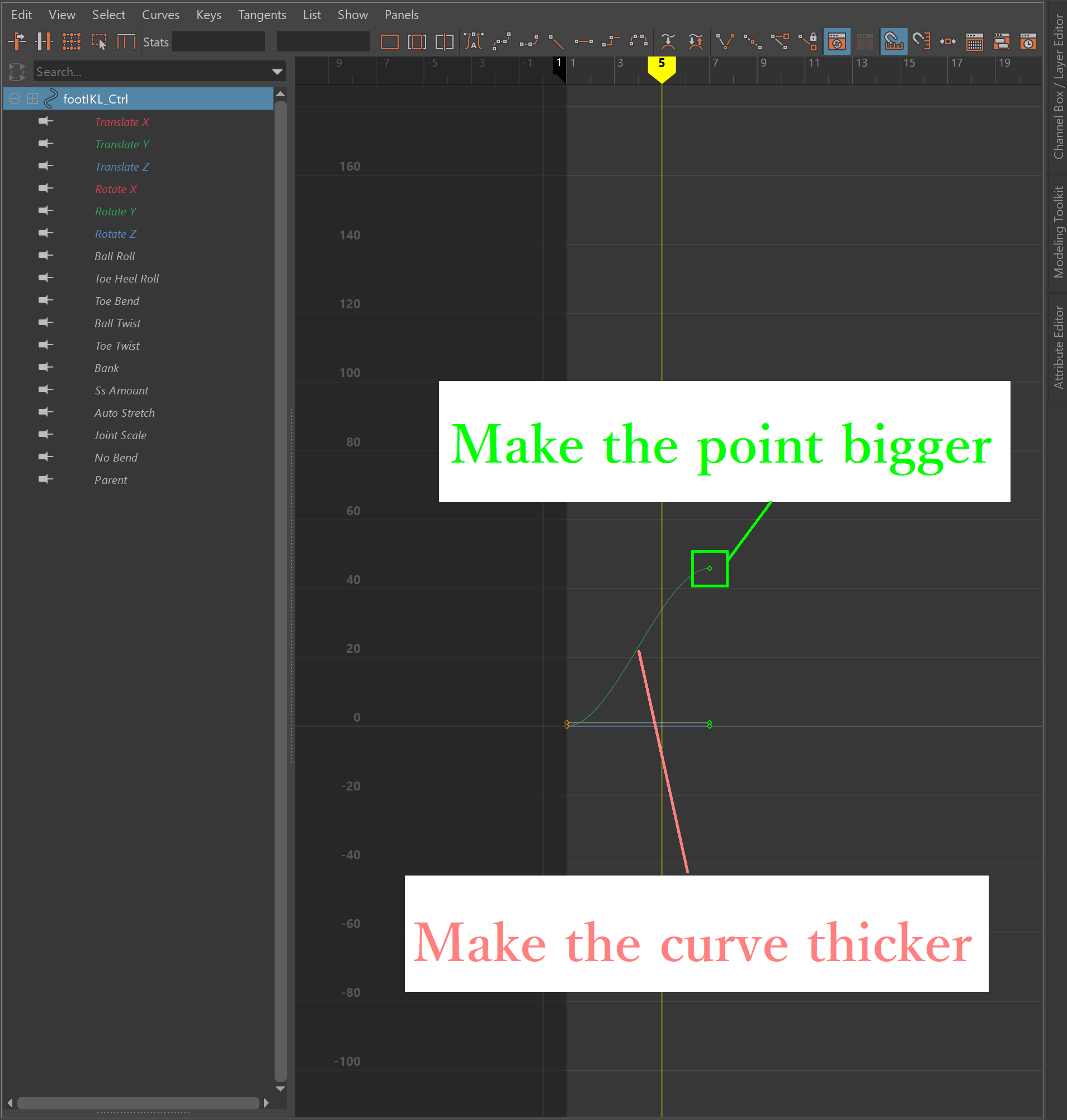Toggle value snapping
The width and height of the screenshot is (1067, 1120).
(x=922, y=41)
